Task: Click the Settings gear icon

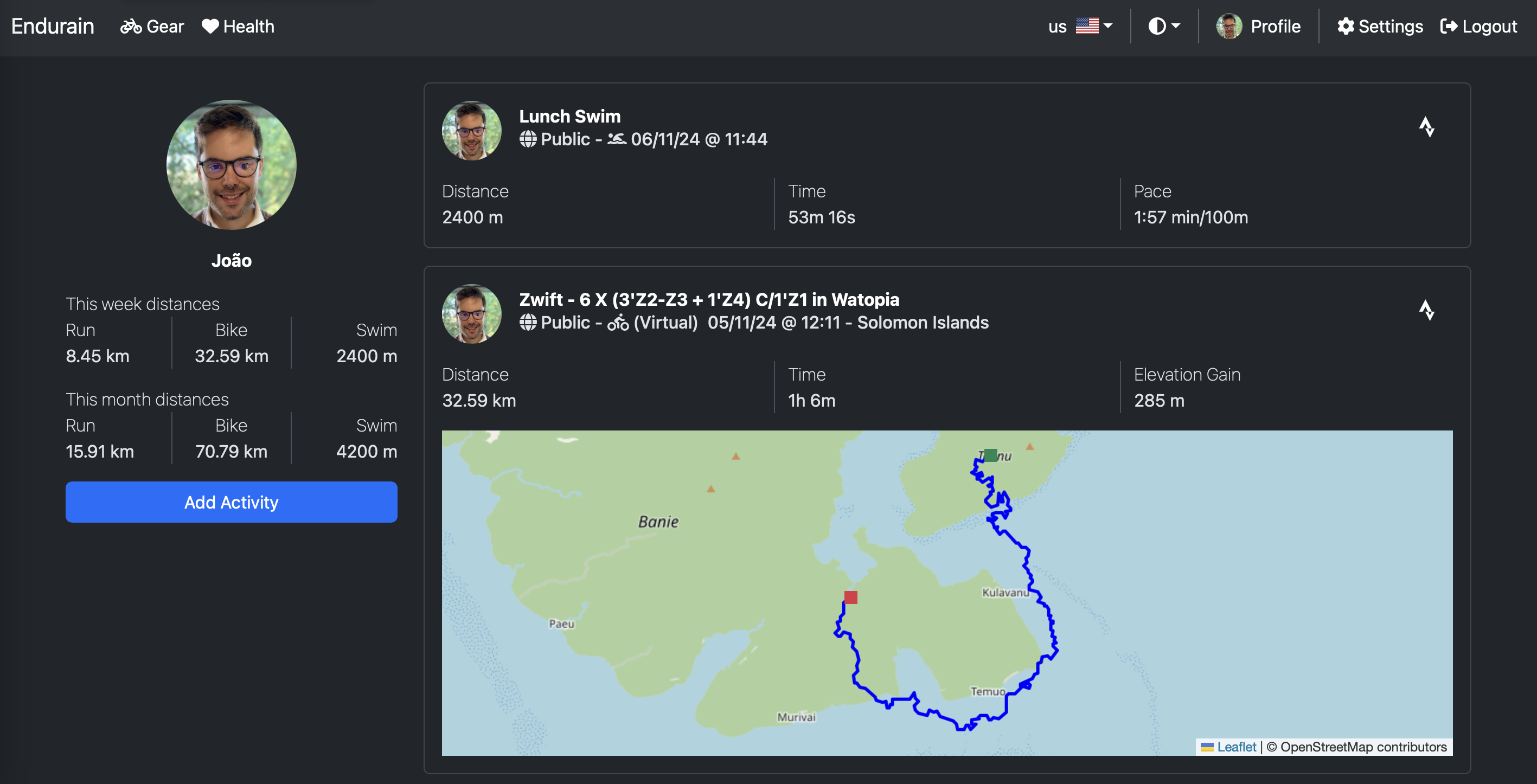Action: coord(1346,25)
